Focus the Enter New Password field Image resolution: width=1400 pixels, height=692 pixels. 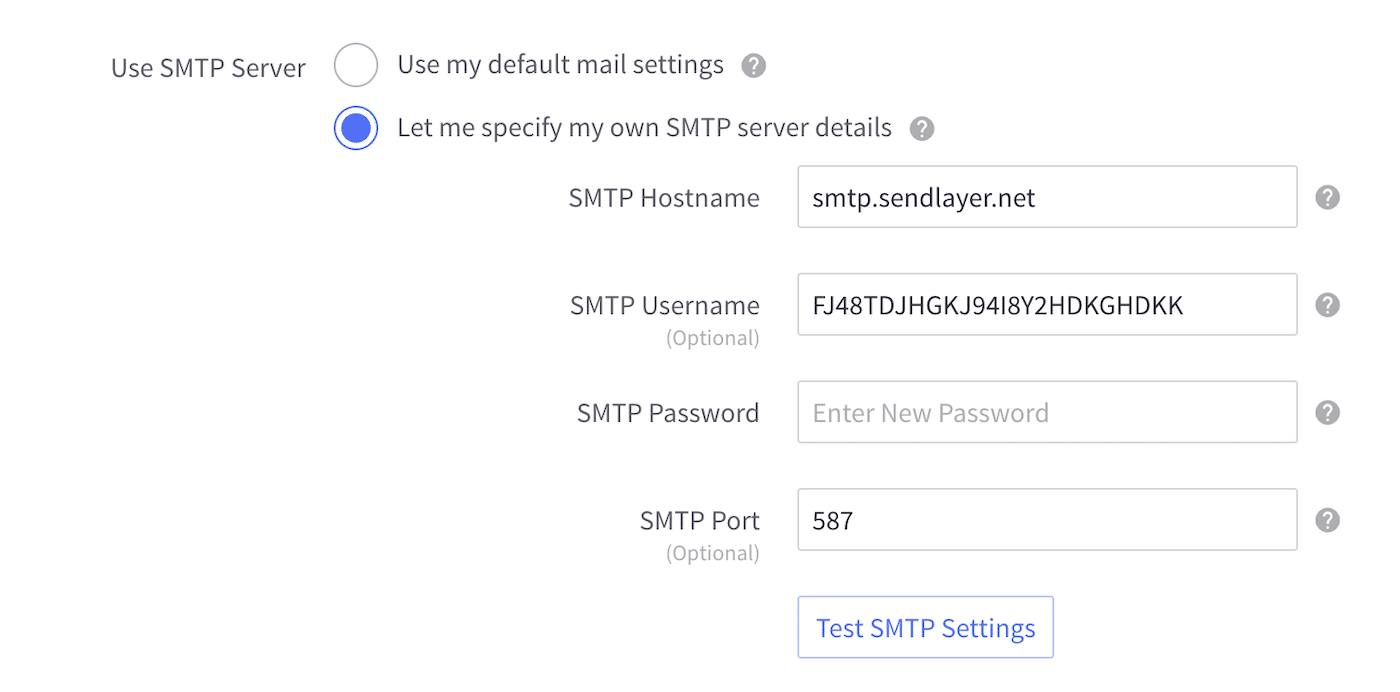pos(1047,412)
